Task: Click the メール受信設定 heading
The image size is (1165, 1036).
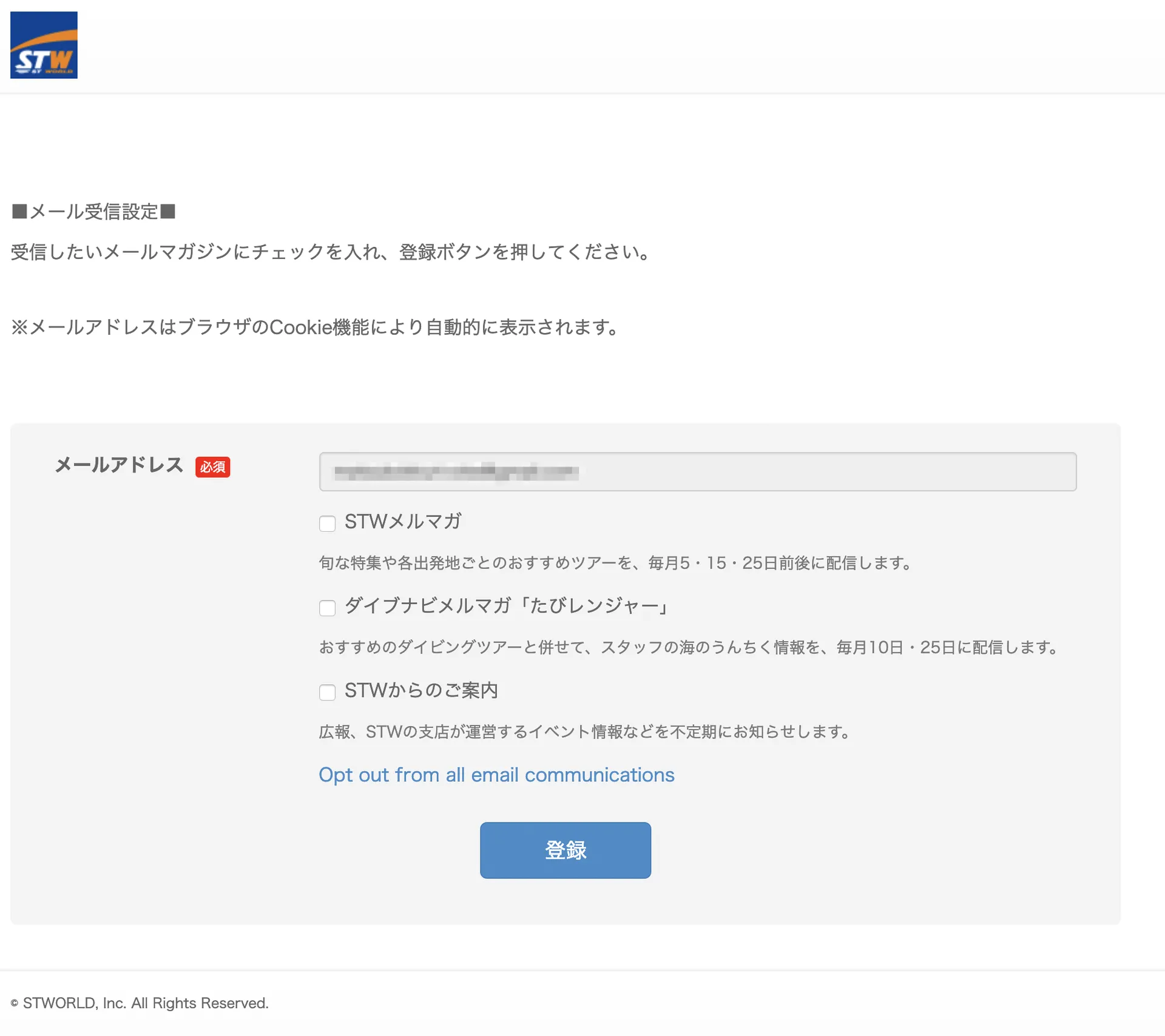Action: [x=94, y=212]
